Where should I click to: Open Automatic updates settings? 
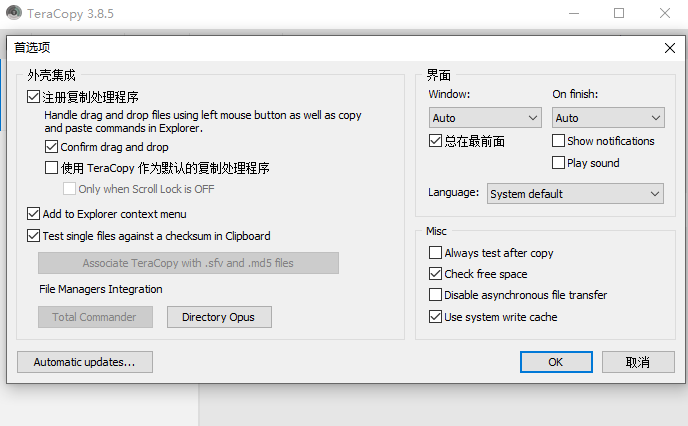[85, 362]
